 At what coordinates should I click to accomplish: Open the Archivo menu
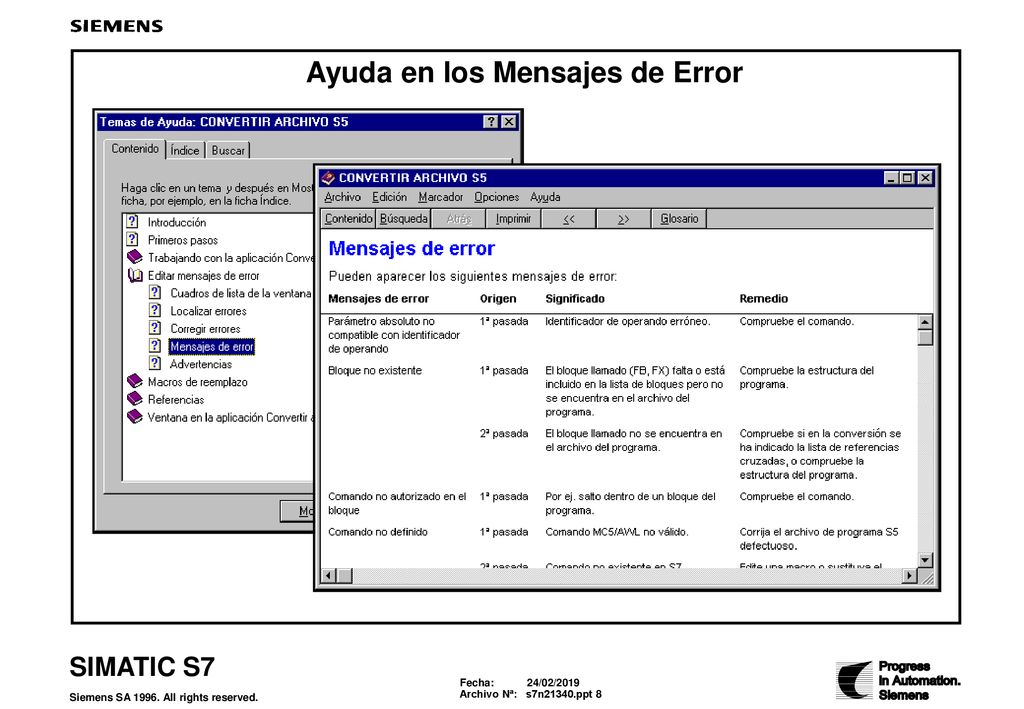pyautogui.click(x=342, y=197)
